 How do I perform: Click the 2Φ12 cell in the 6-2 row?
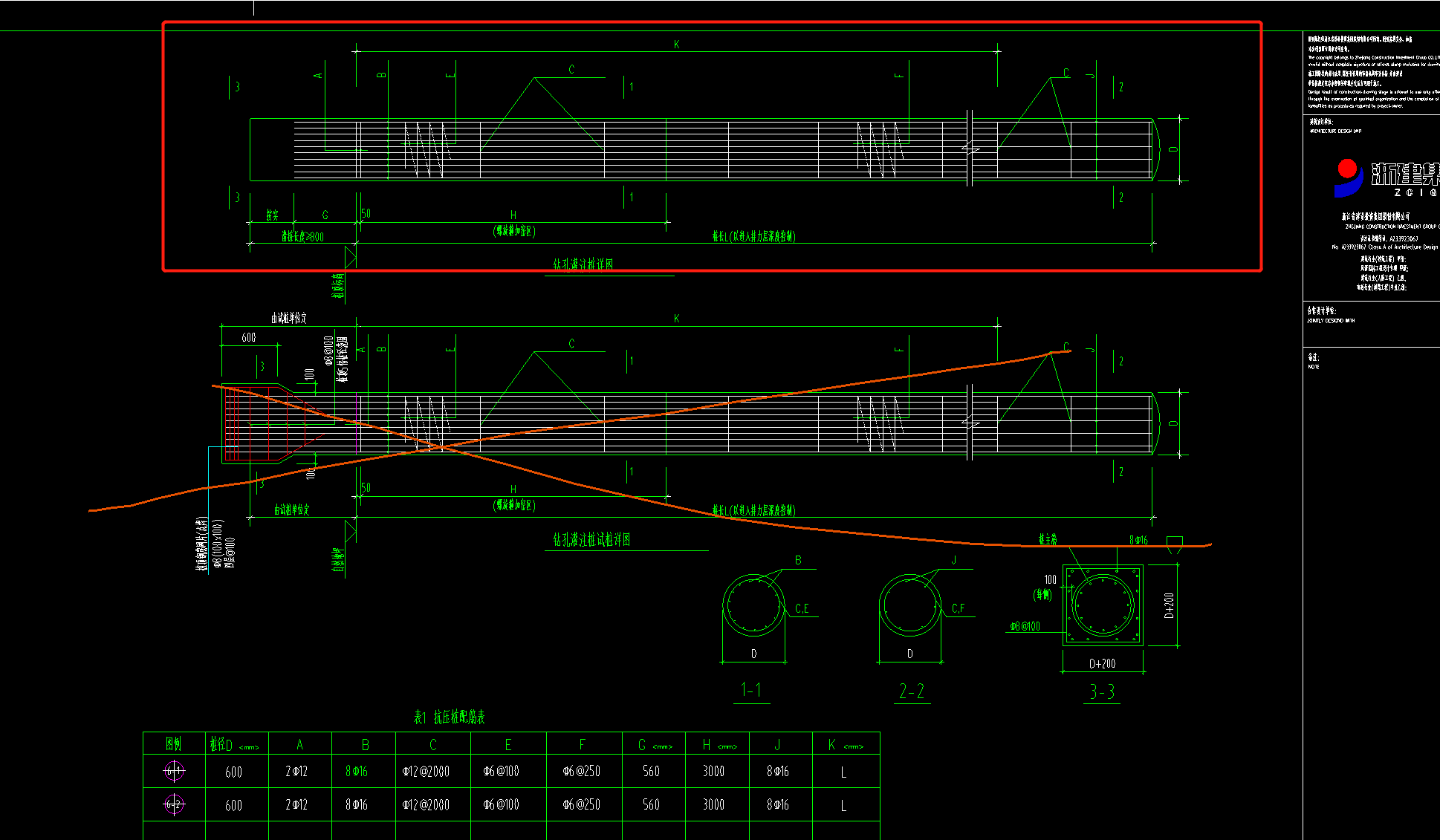pos(296,805)
